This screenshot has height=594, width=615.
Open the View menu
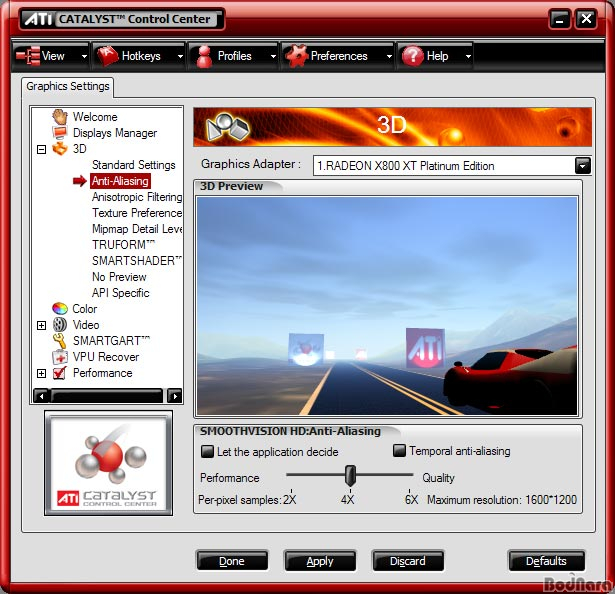pos(51,56)
